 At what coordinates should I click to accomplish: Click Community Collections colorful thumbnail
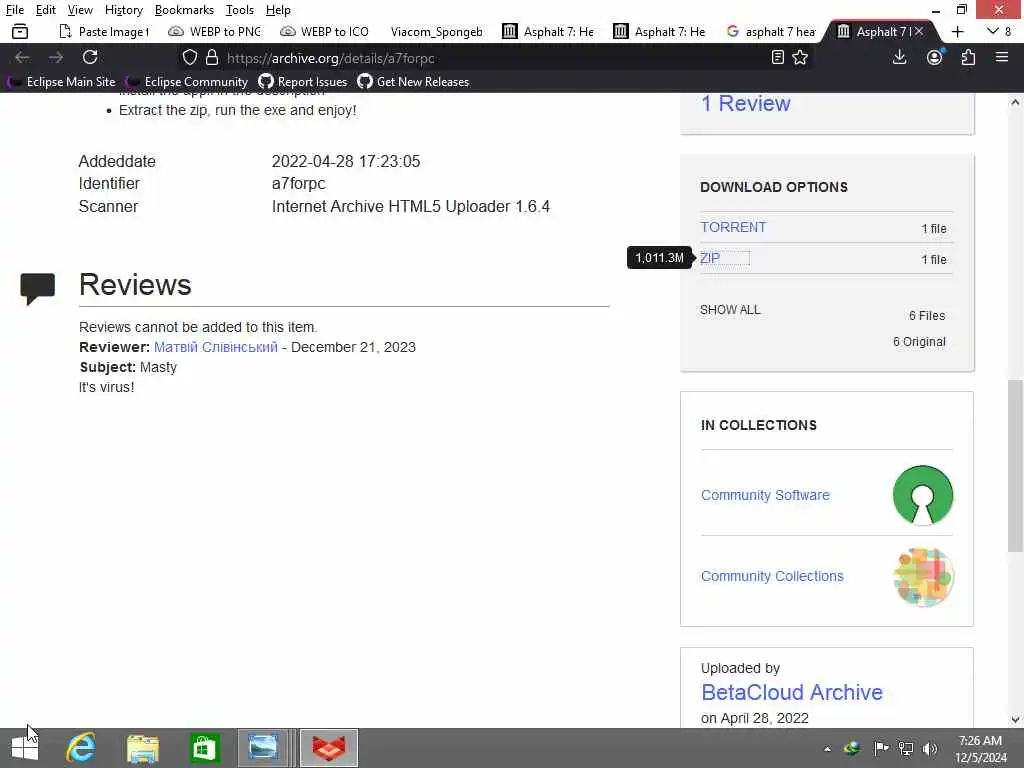click(x=923, y=577)
